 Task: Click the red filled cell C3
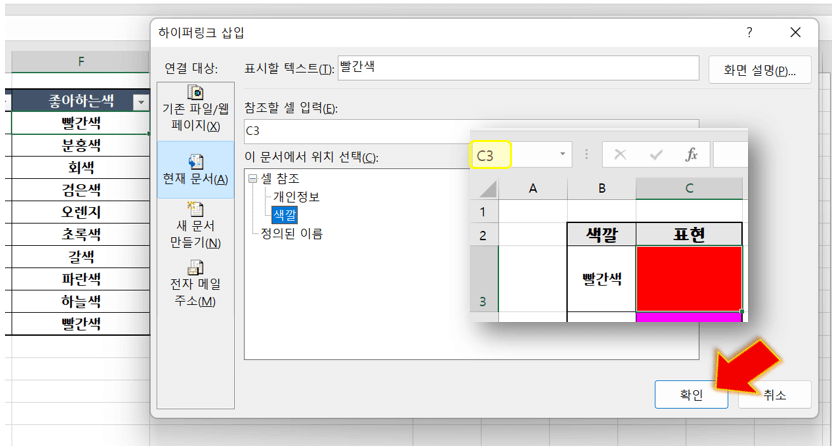pos(689,279)
